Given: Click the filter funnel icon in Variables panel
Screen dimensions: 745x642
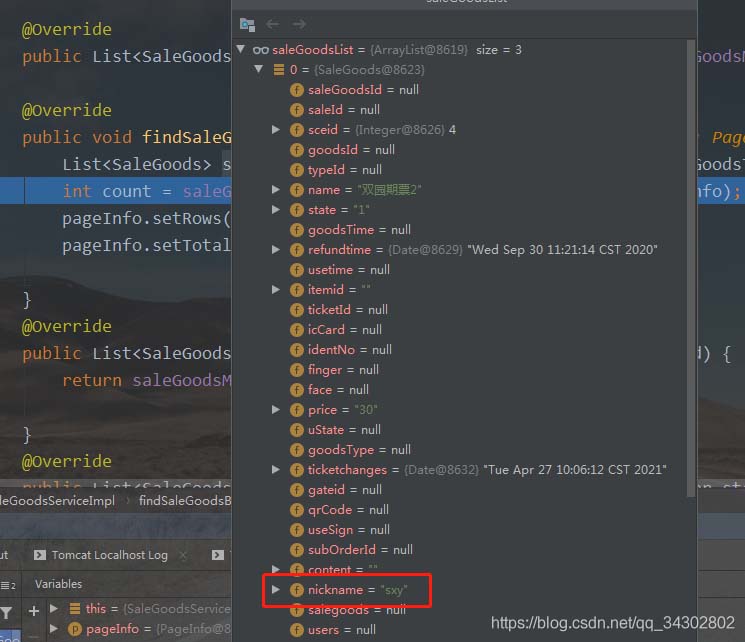Looking at the screenshot, I should point(6,613).
